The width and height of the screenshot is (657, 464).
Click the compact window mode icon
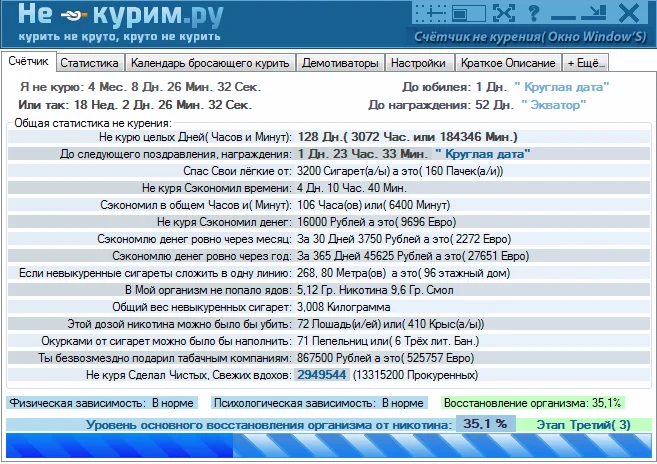click(468, 14)
